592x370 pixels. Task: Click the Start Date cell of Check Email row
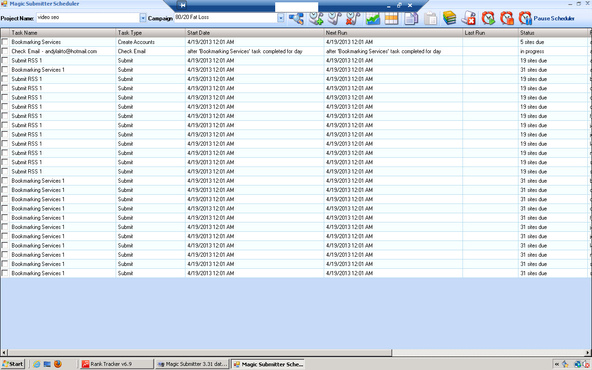254,51
